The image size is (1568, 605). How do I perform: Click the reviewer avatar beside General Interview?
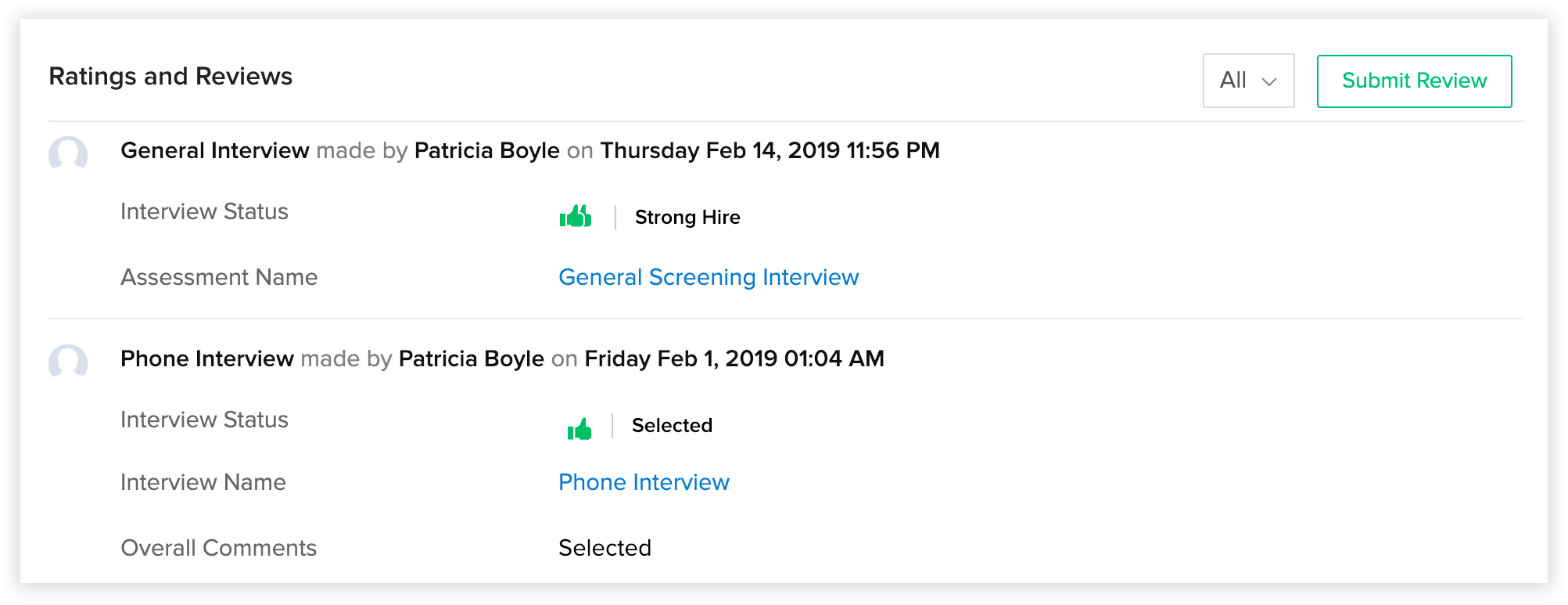click(x=68, y=153)
